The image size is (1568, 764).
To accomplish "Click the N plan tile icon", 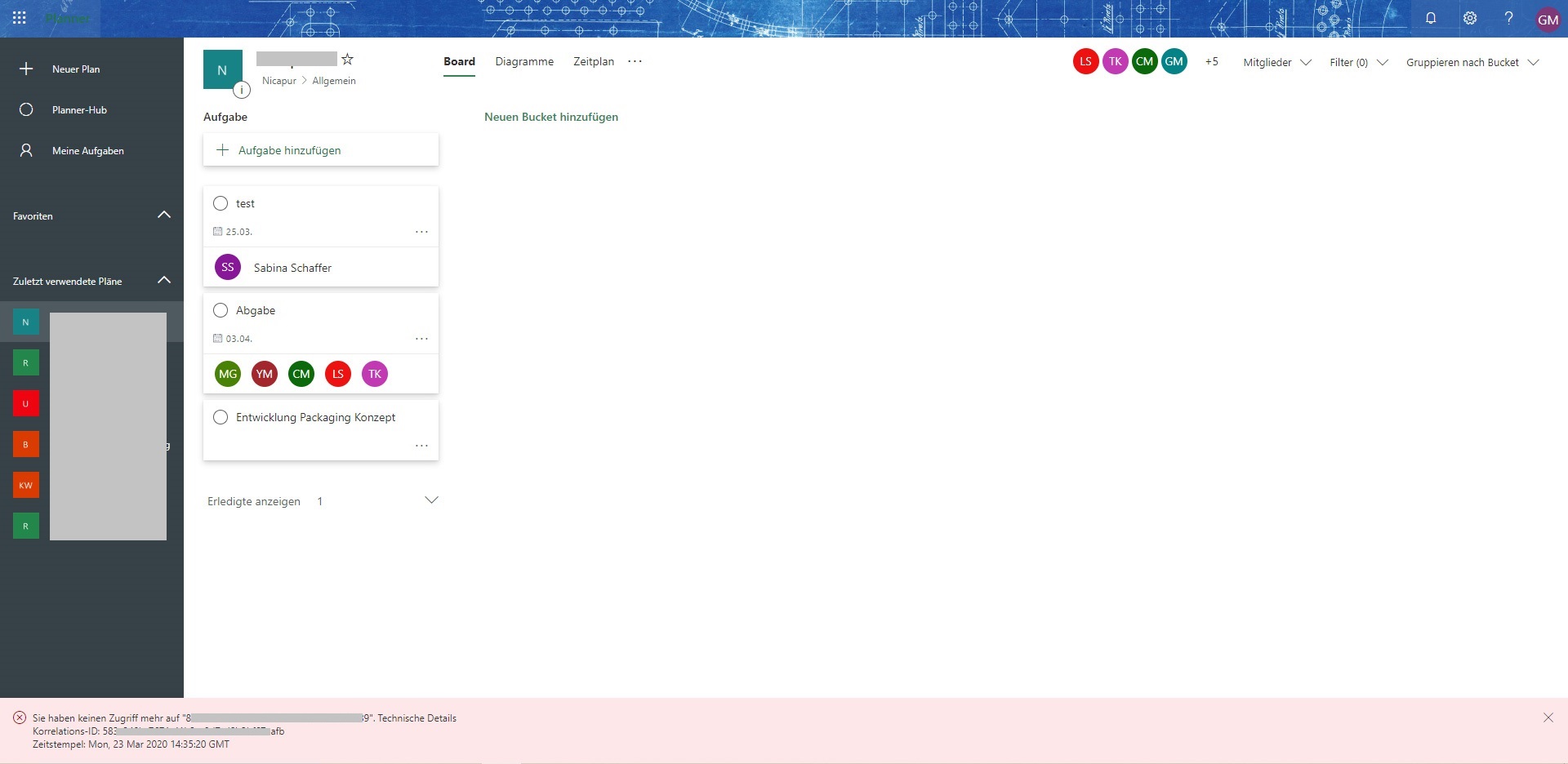I will click(223, 70).
